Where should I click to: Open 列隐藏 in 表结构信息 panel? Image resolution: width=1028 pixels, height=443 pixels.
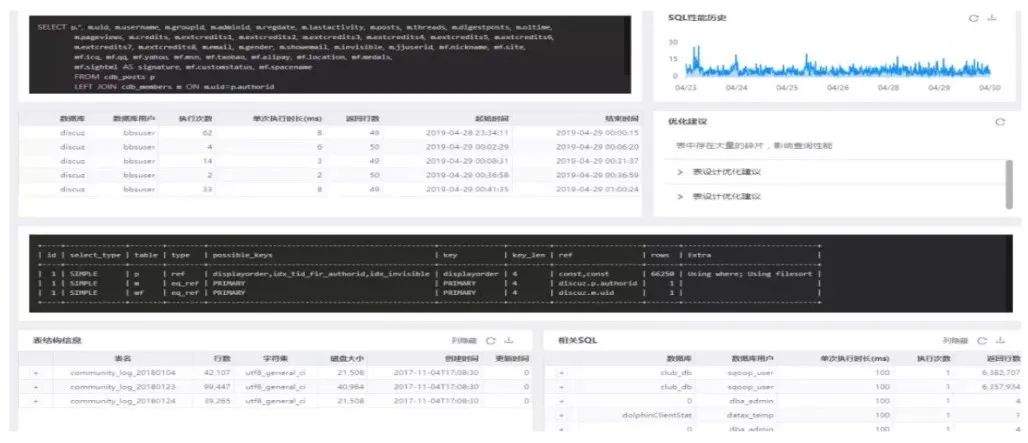464,341
